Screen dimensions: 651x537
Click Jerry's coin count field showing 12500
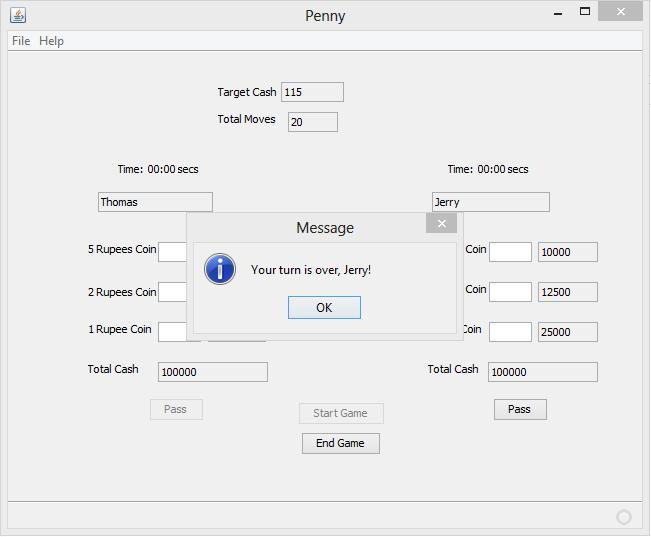click(x=567, y=292)
